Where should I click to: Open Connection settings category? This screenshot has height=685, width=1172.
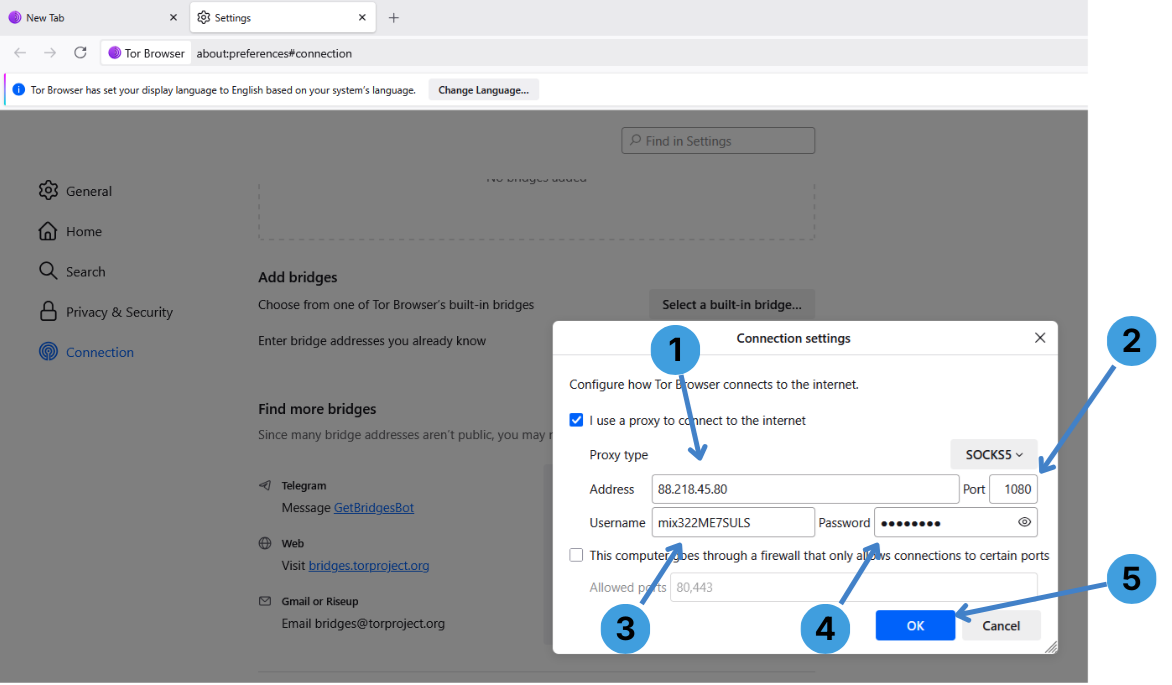pyautogui.click(x=86, y=351)
